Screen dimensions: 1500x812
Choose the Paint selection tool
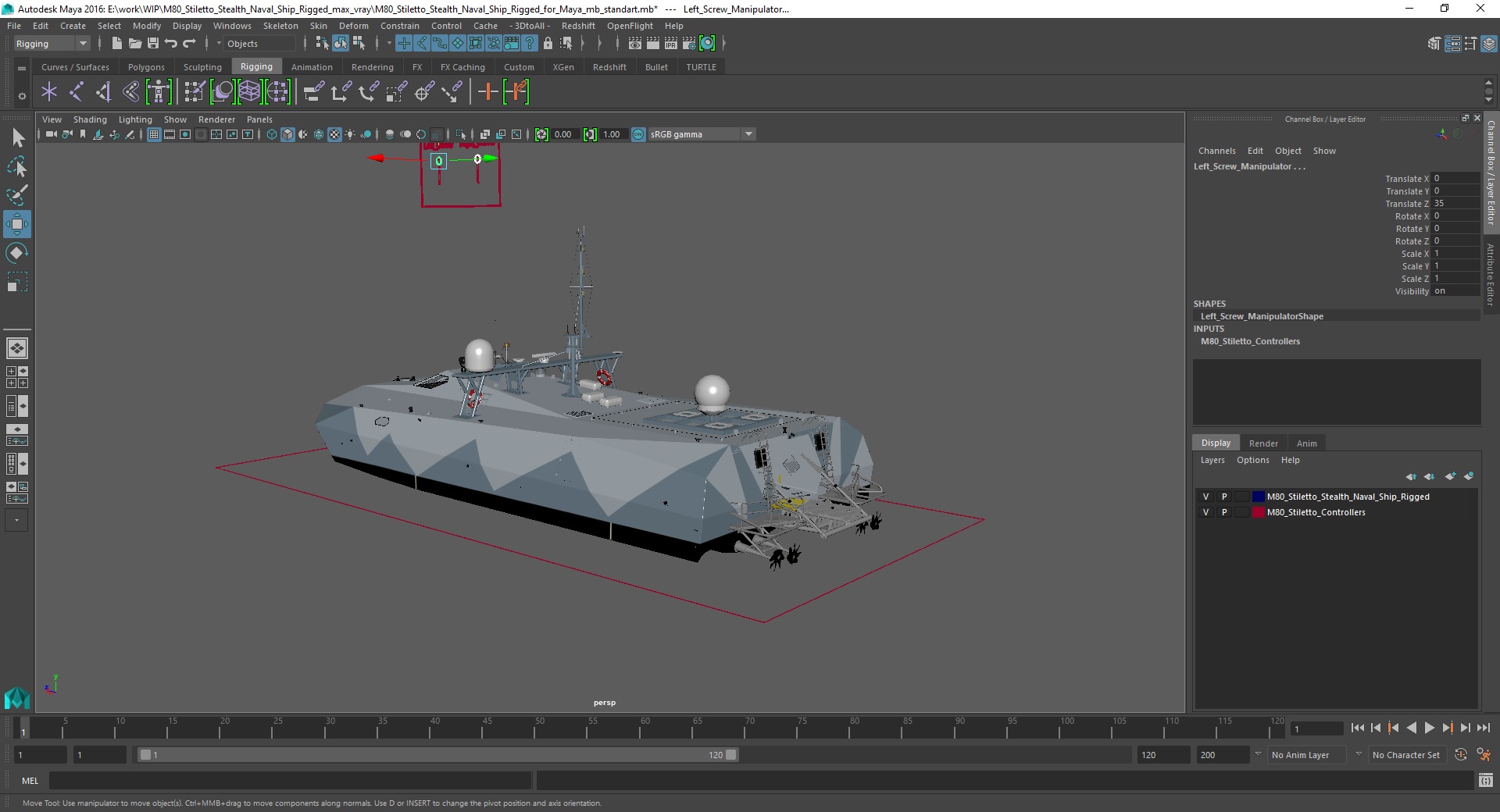[17, 195]
